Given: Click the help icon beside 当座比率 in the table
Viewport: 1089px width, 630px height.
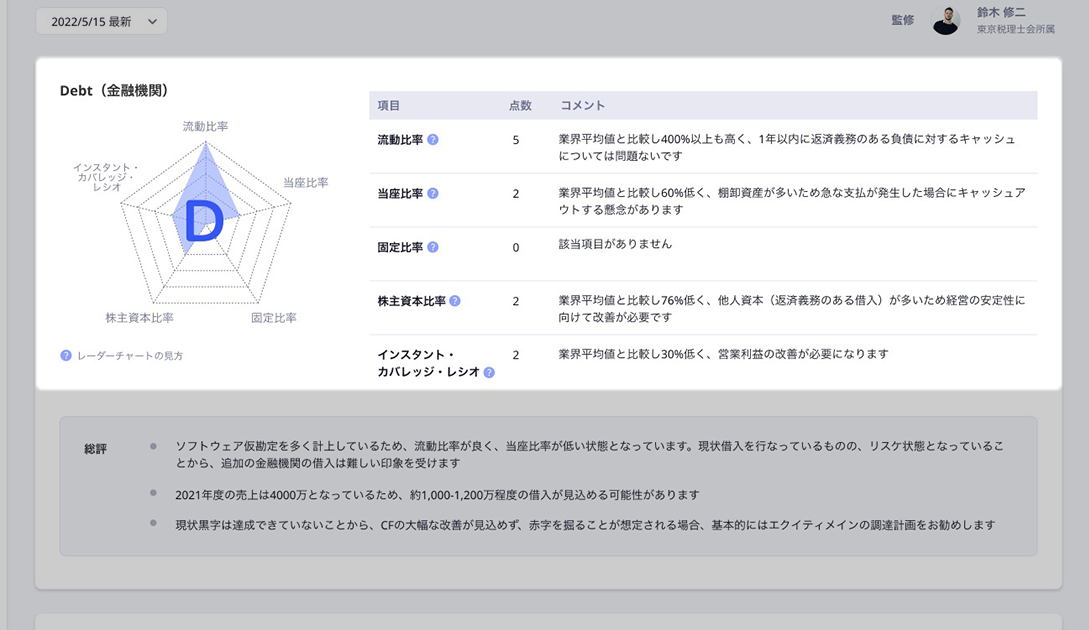Looking at the screenshot, I should pyautogui.click(x=433, y=193).
